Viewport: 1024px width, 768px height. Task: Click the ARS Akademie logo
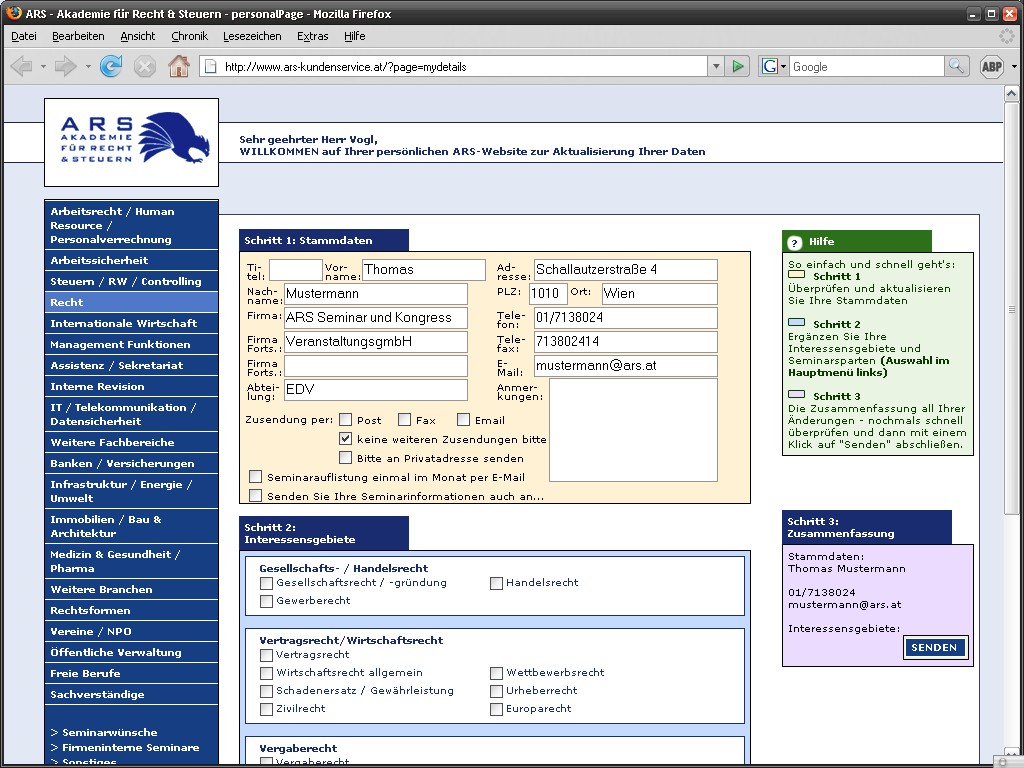[x=131, y=142]
